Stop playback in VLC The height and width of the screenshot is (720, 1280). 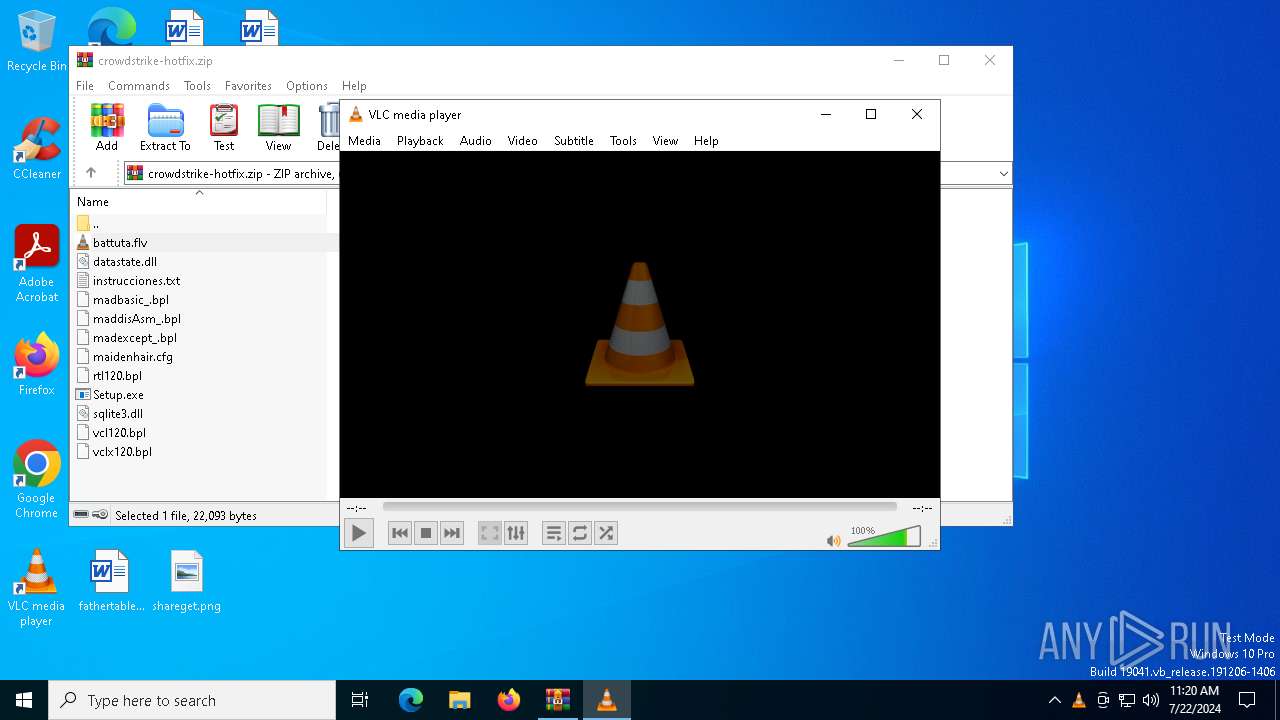click(x=426, y=534)
